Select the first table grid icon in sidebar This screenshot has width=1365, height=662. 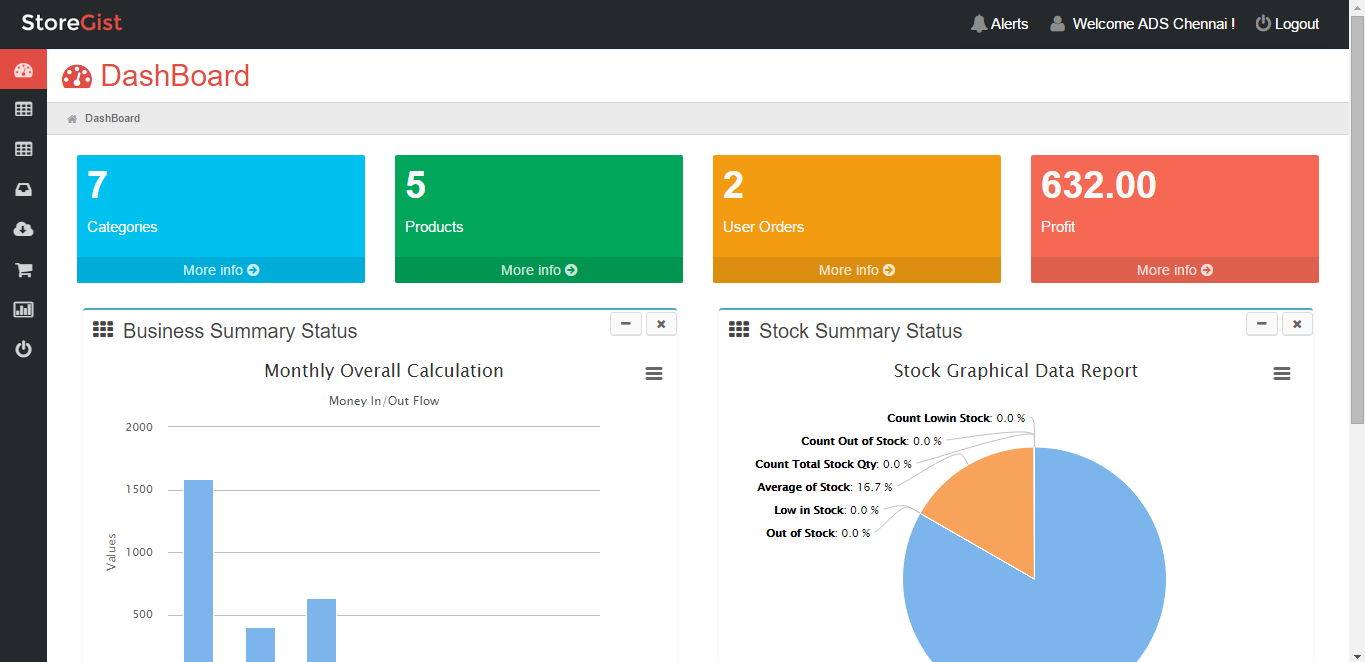click(23, 109)
